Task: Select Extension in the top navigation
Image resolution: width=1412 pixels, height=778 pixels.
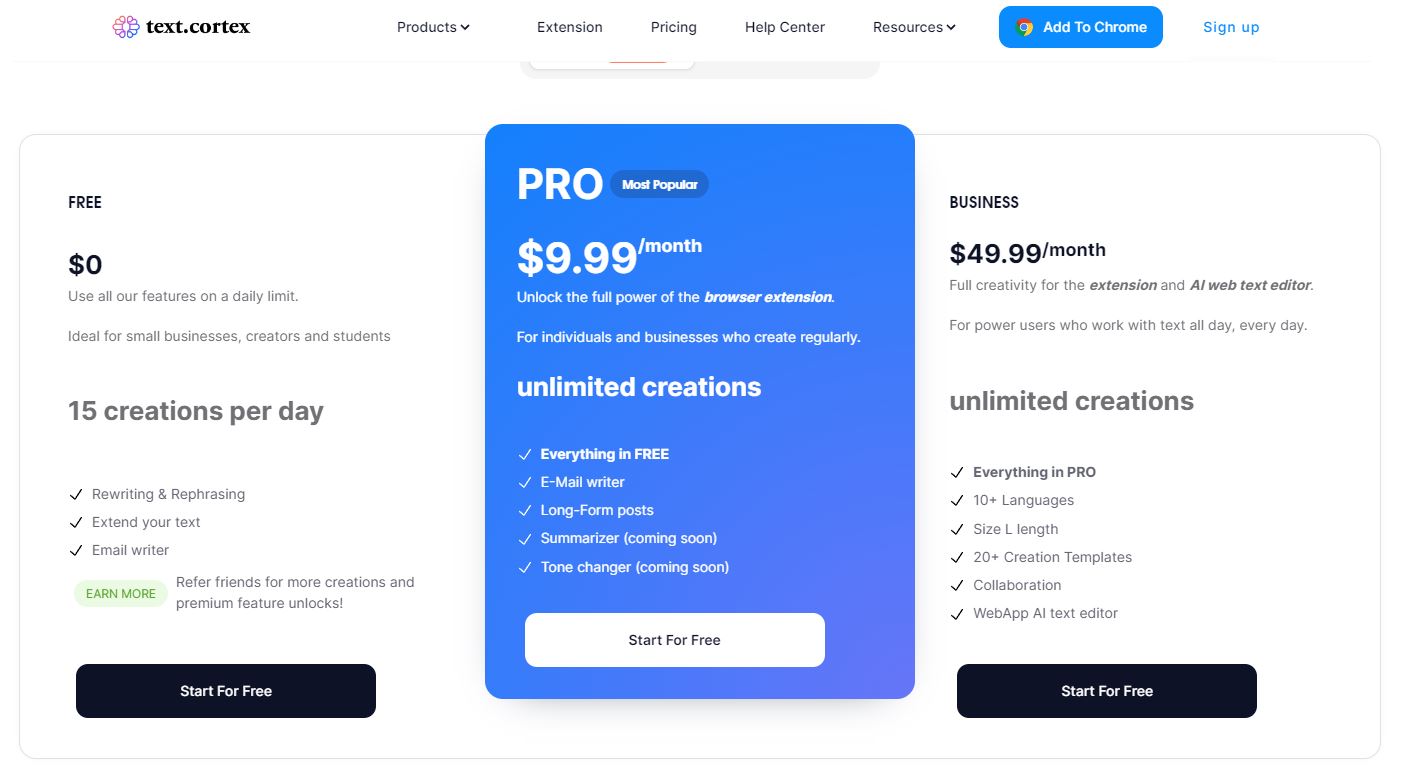Action: pos(569,27)
